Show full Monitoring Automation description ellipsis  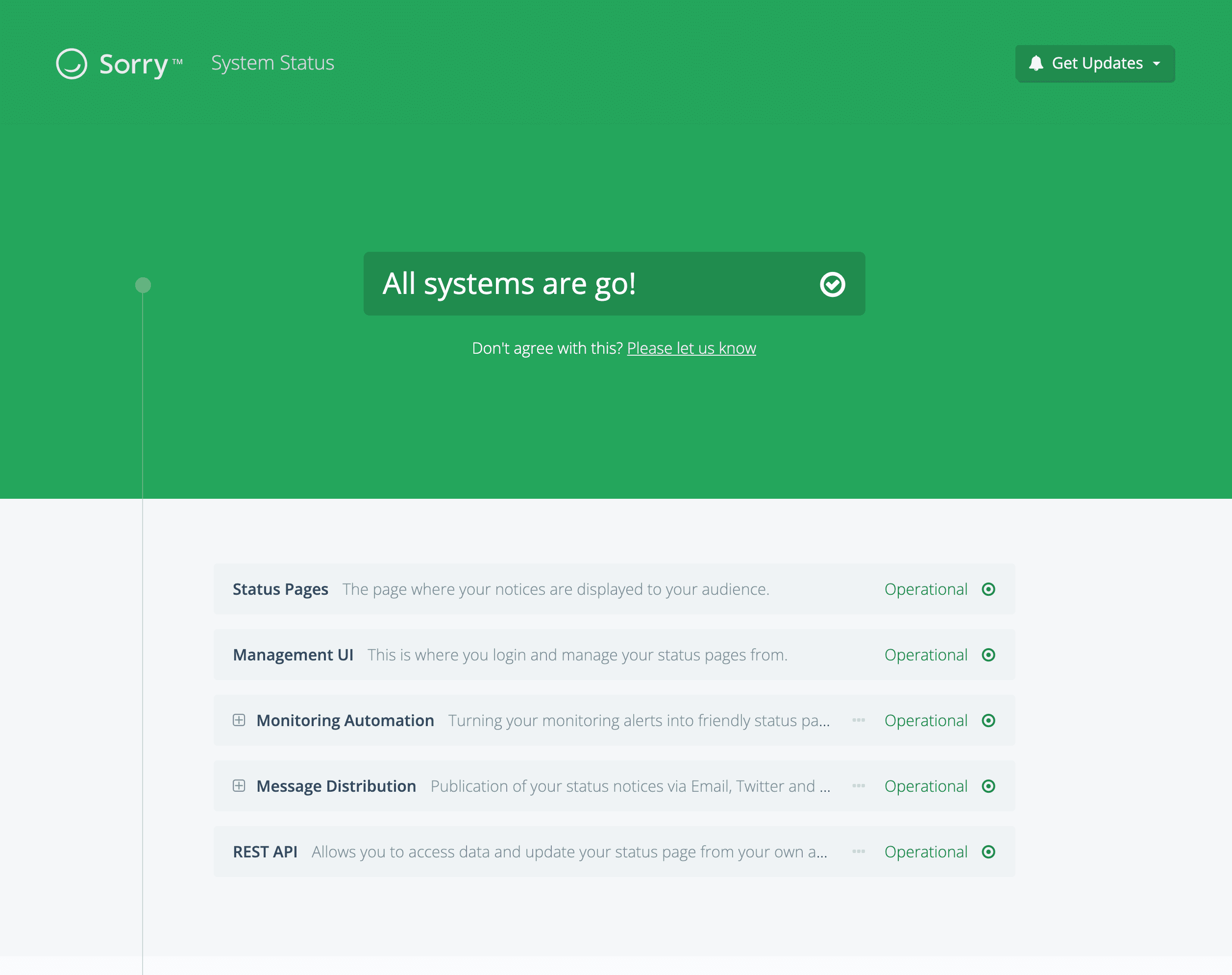[x=858, y=720]
